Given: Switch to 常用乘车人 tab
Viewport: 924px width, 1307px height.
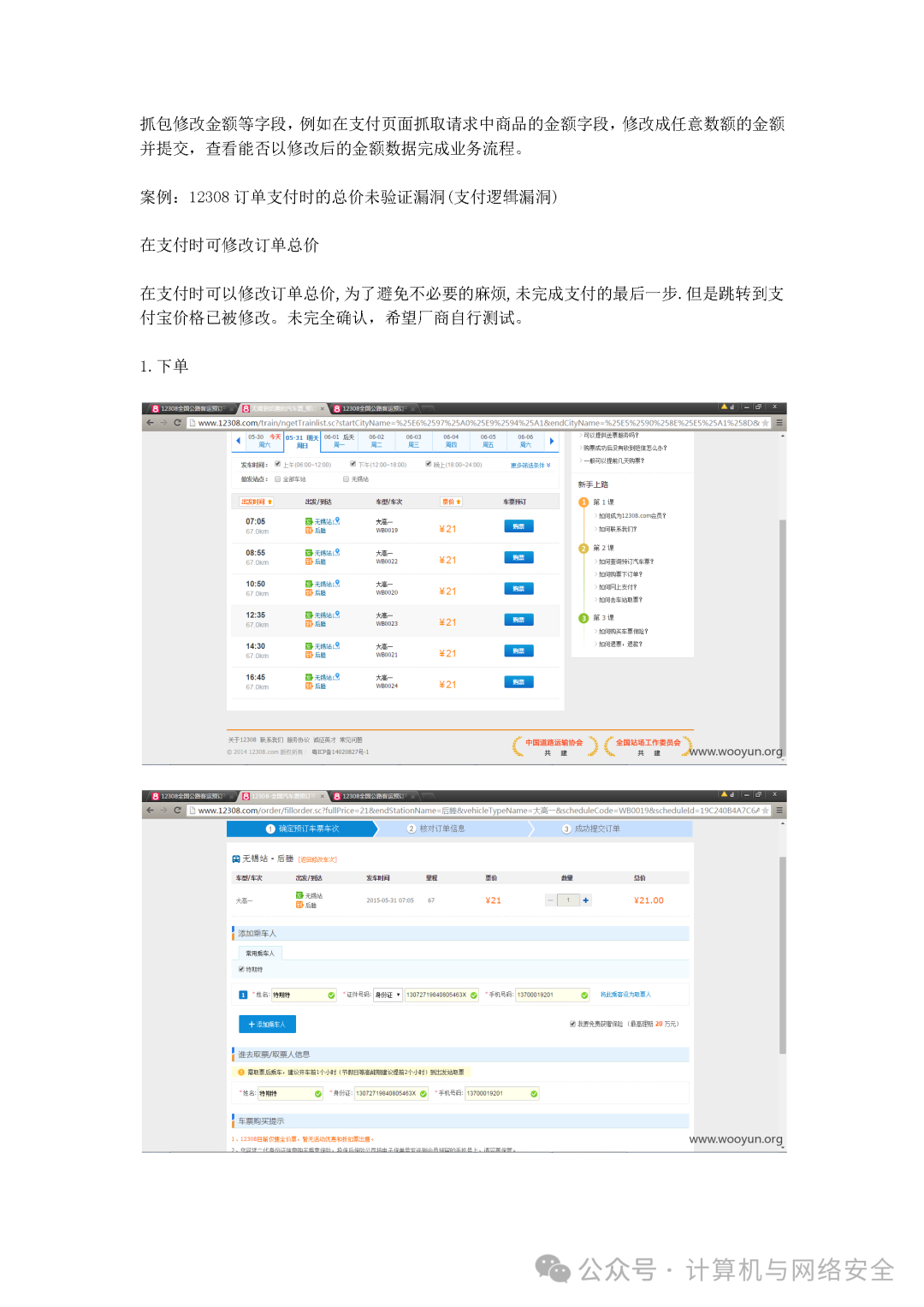Looking at the screenshot, I should pos(260,954).
